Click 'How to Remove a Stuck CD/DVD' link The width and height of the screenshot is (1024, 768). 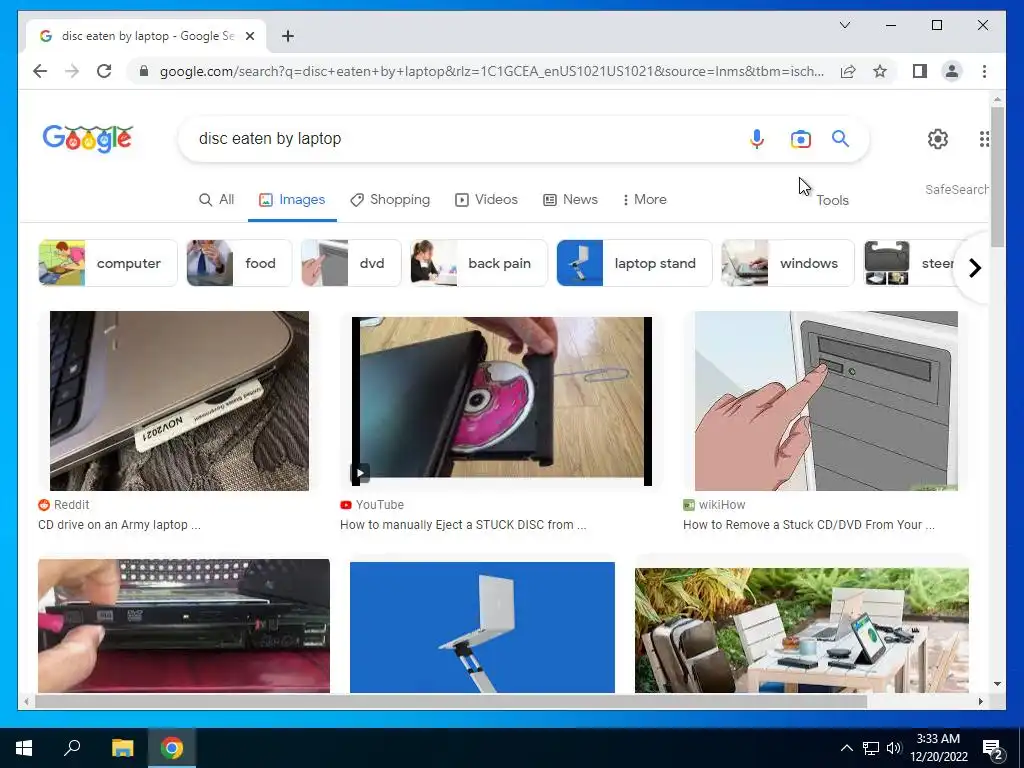(x=808, y=524)
